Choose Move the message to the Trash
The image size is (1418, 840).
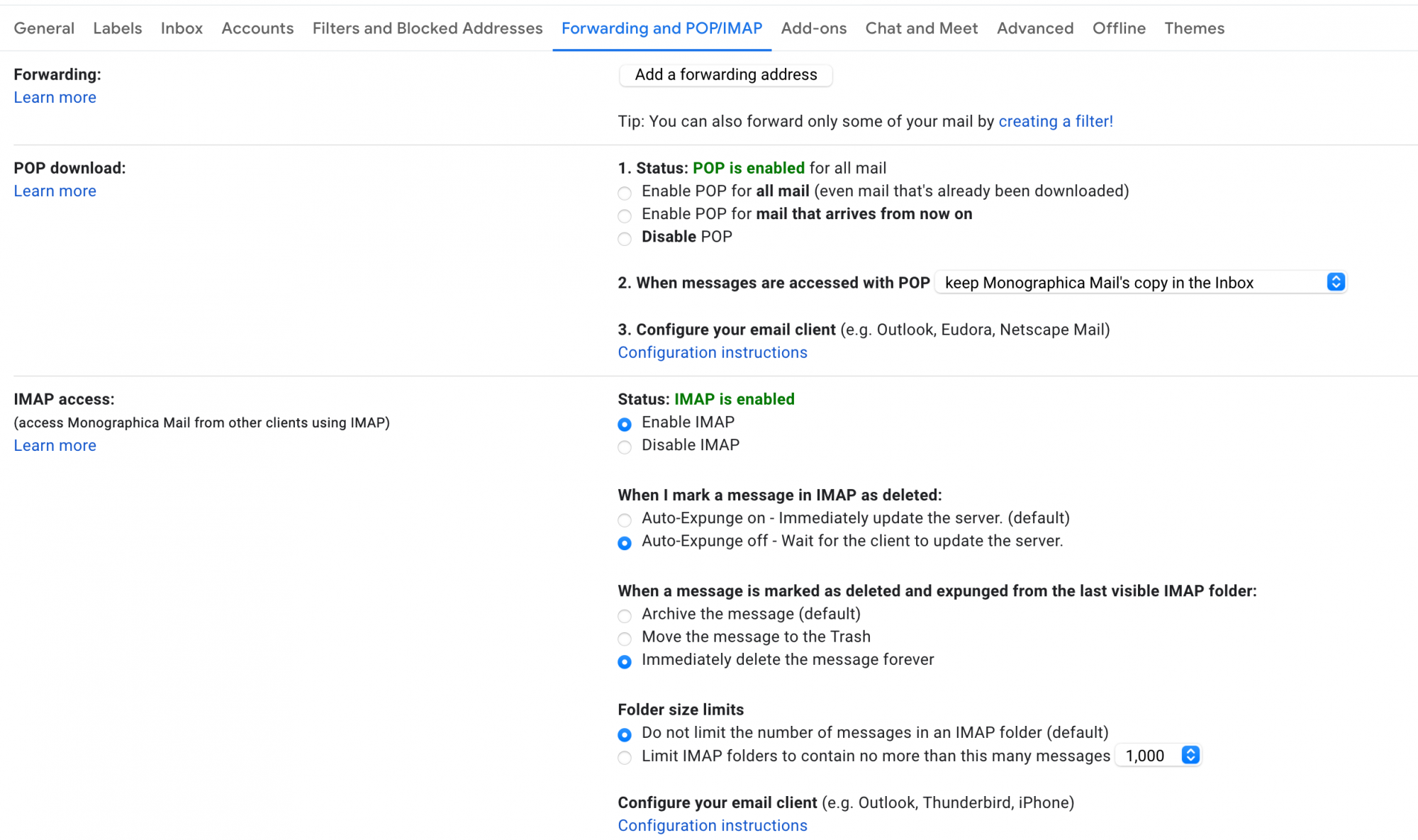click(x=625, y=638)
